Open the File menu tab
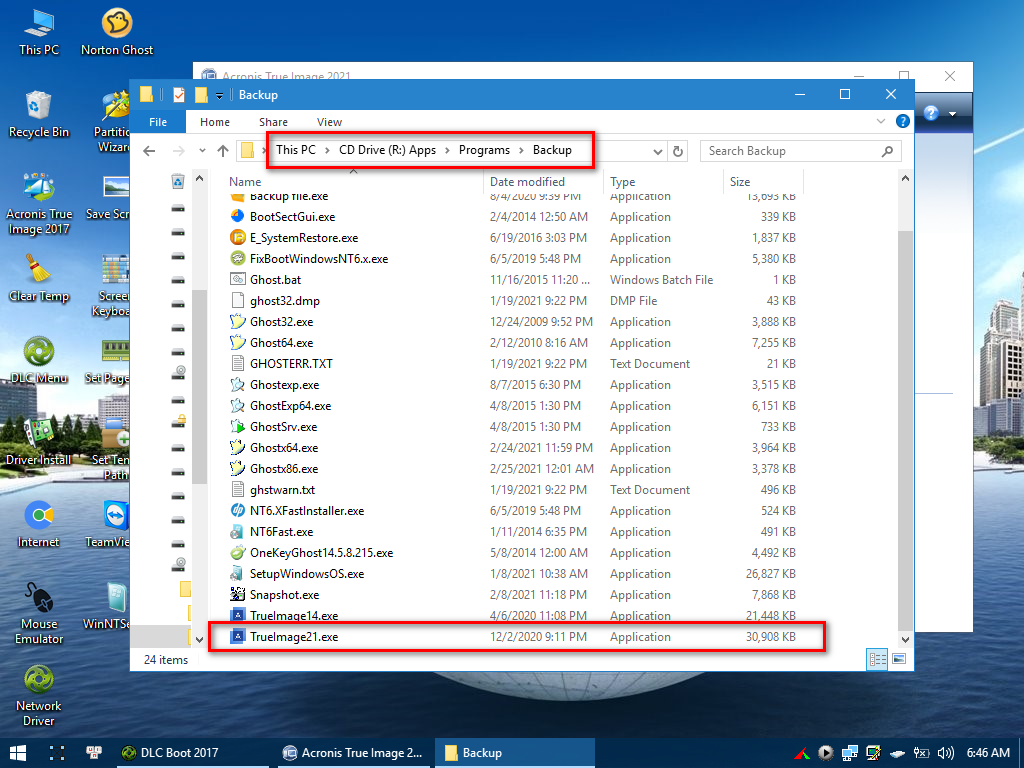 [157, 122]
